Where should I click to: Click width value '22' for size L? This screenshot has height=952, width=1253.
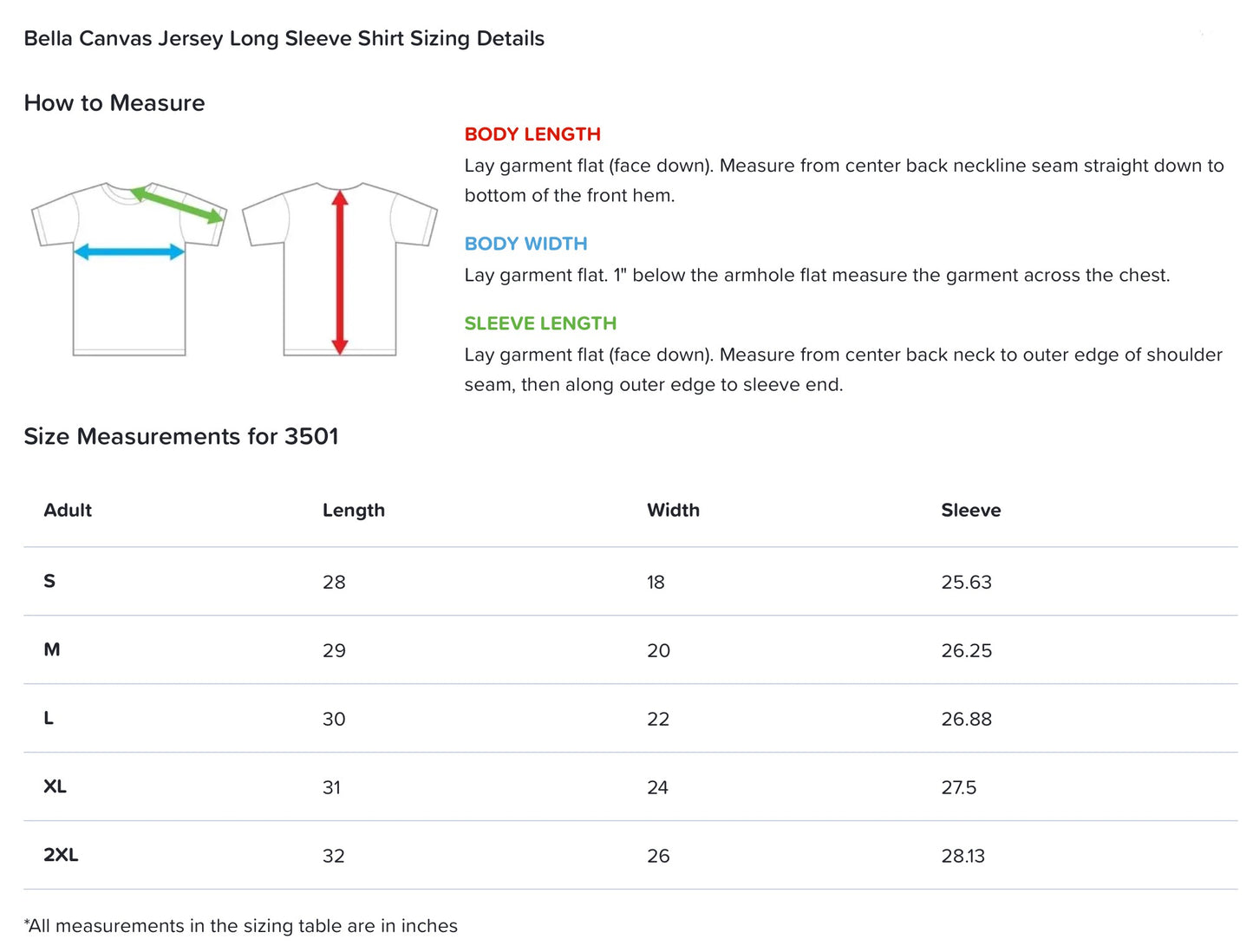coord(658,719)
